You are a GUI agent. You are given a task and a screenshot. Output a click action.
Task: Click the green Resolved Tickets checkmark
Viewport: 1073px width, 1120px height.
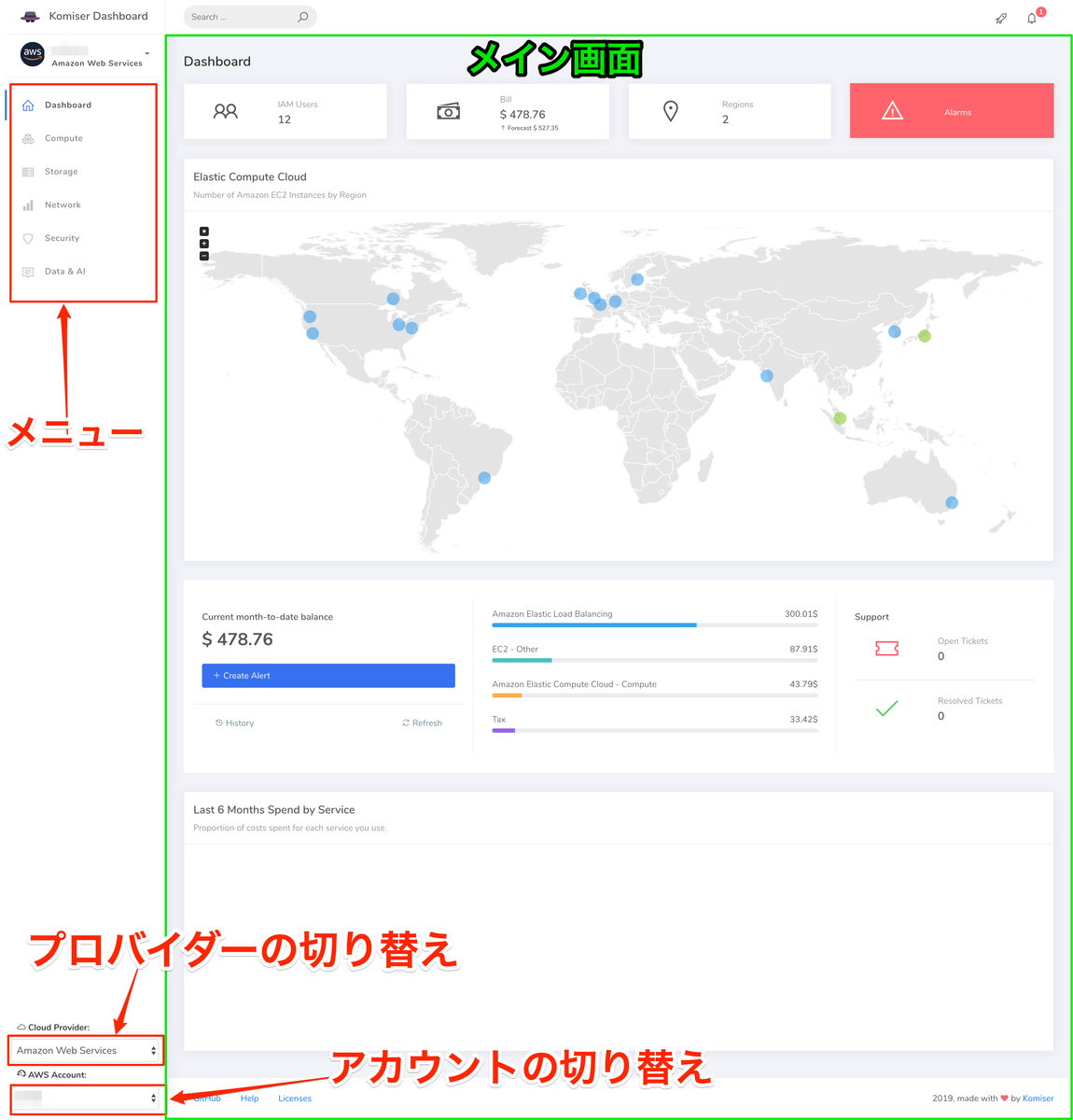click(887, 708)
